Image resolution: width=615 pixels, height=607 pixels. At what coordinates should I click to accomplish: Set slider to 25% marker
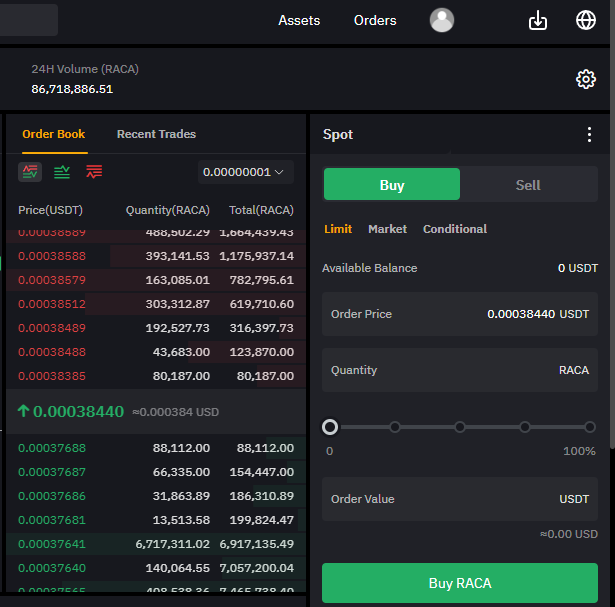point(395,427)
